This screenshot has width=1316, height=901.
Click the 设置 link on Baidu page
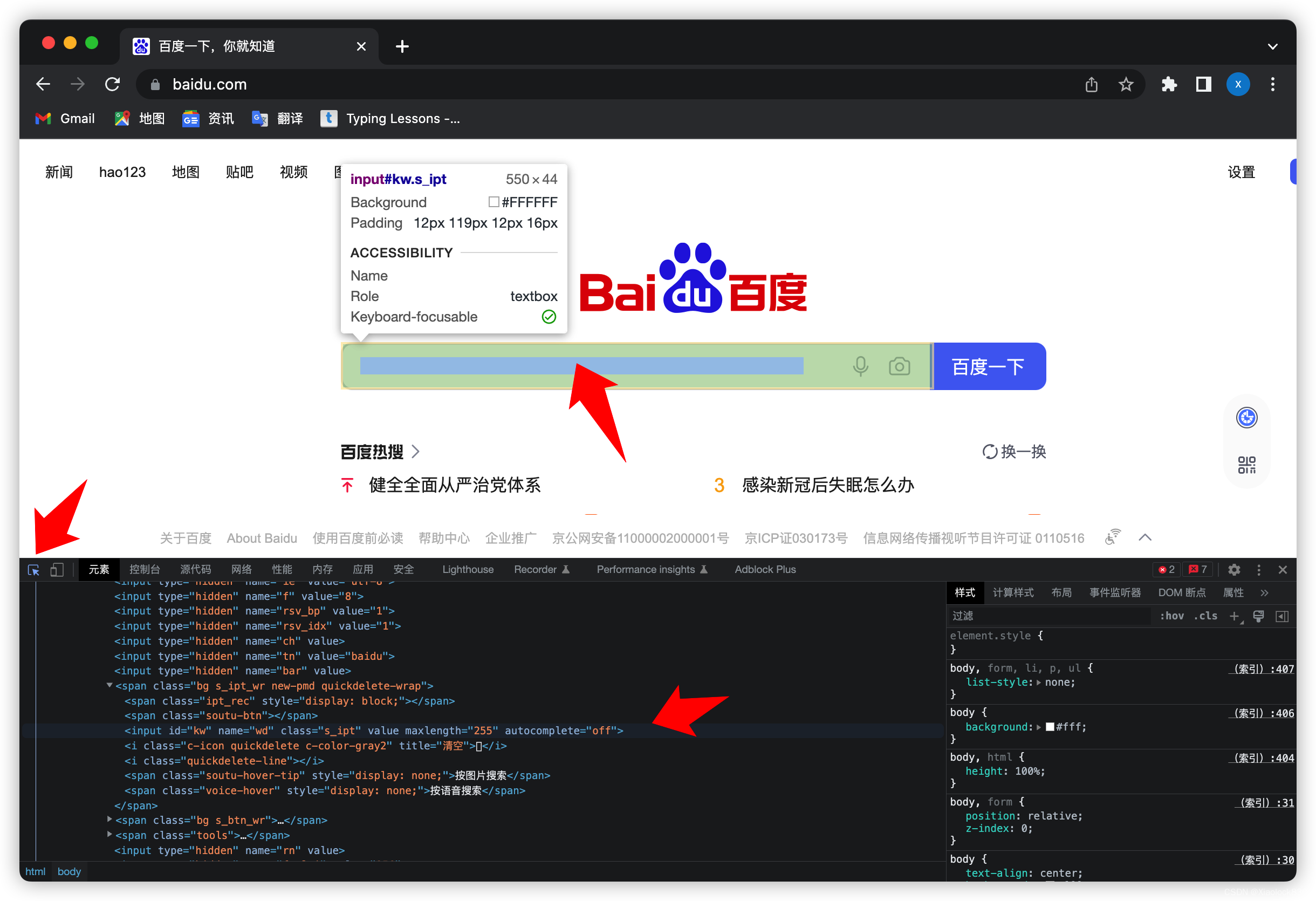[x=1241, y=172]
